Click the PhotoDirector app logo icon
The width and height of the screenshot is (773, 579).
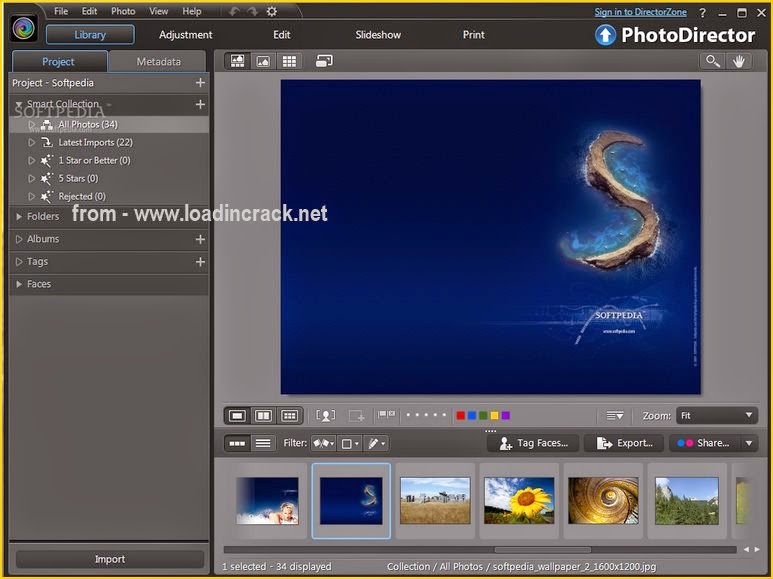[23, 28]
